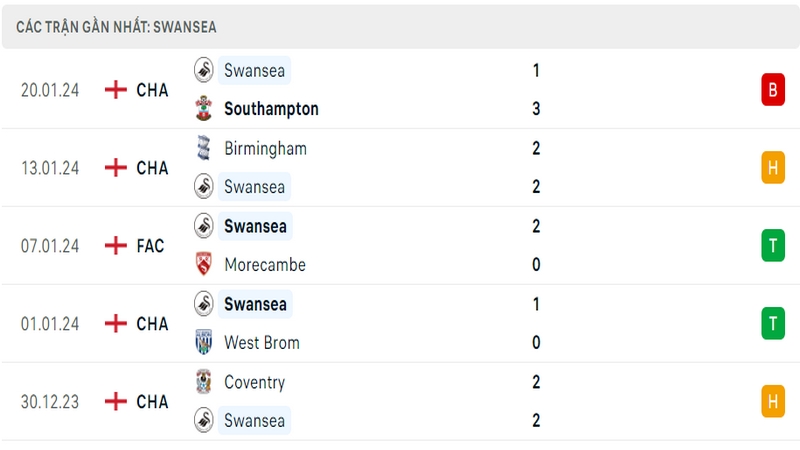800x450 pixels.
Task: Click the orange H badge for Birmingham match
Action: tap(773, 167)
